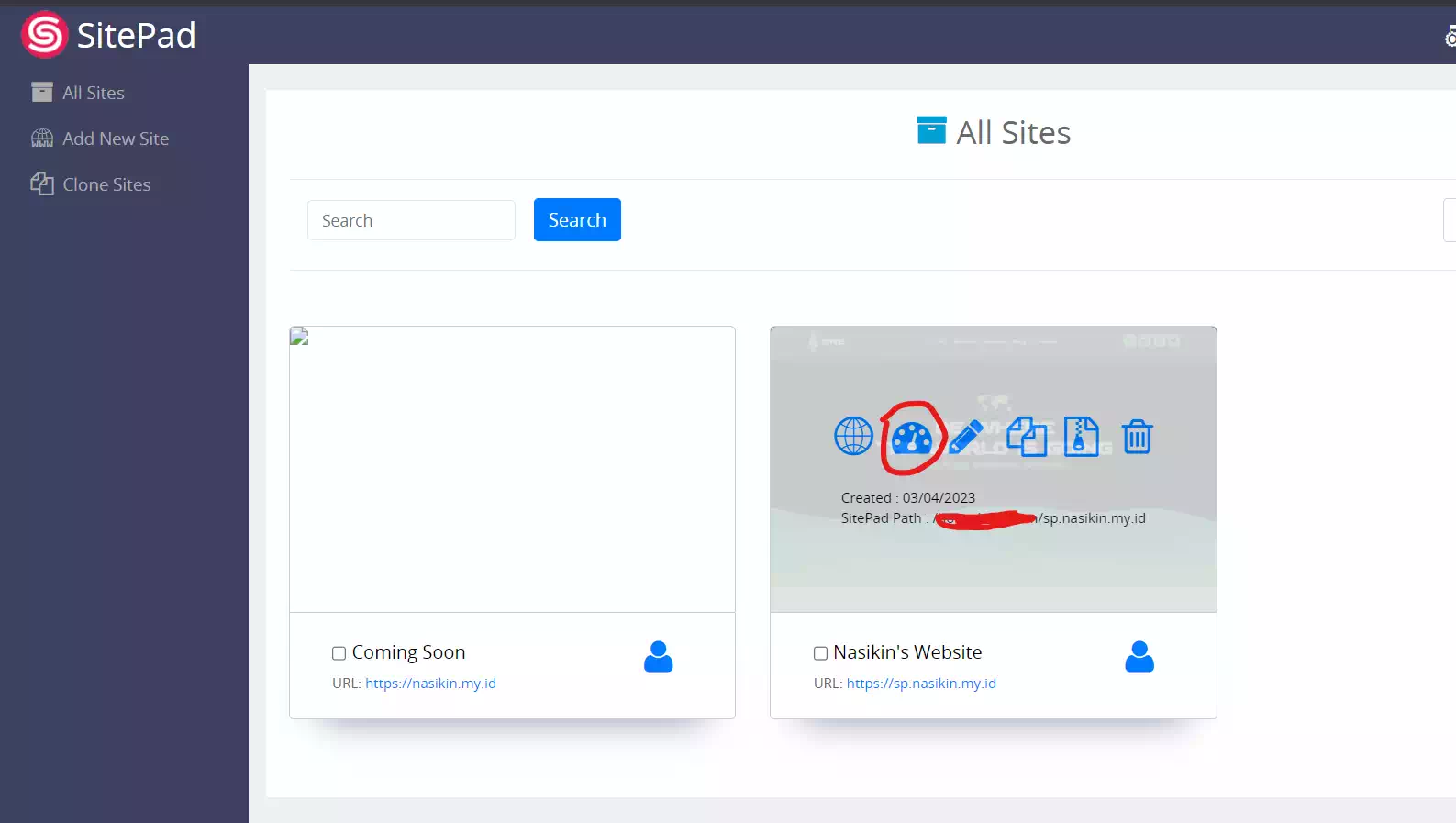
Task: Open the site dashboard gauge icon
Action: coord(912,439)
